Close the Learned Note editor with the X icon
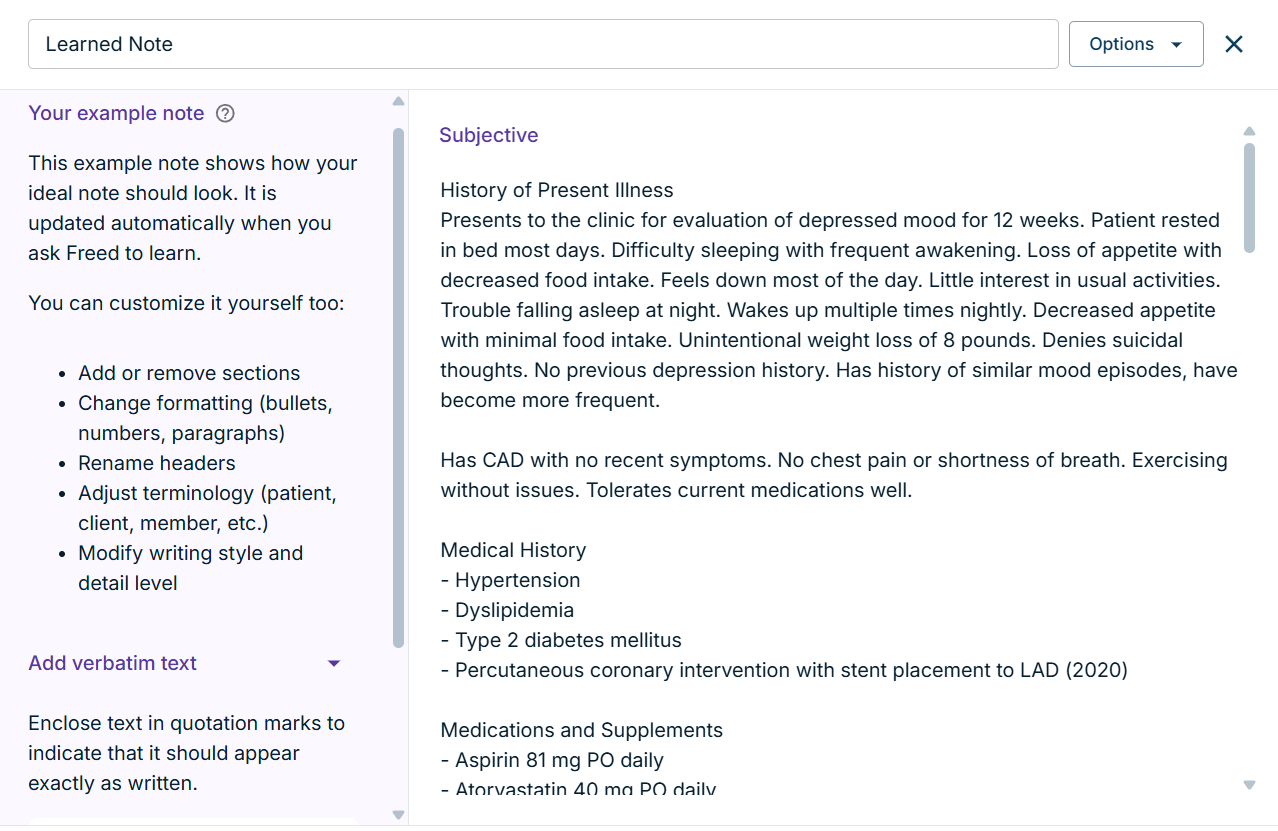The image size is (1278, 831). (1233, 43)
